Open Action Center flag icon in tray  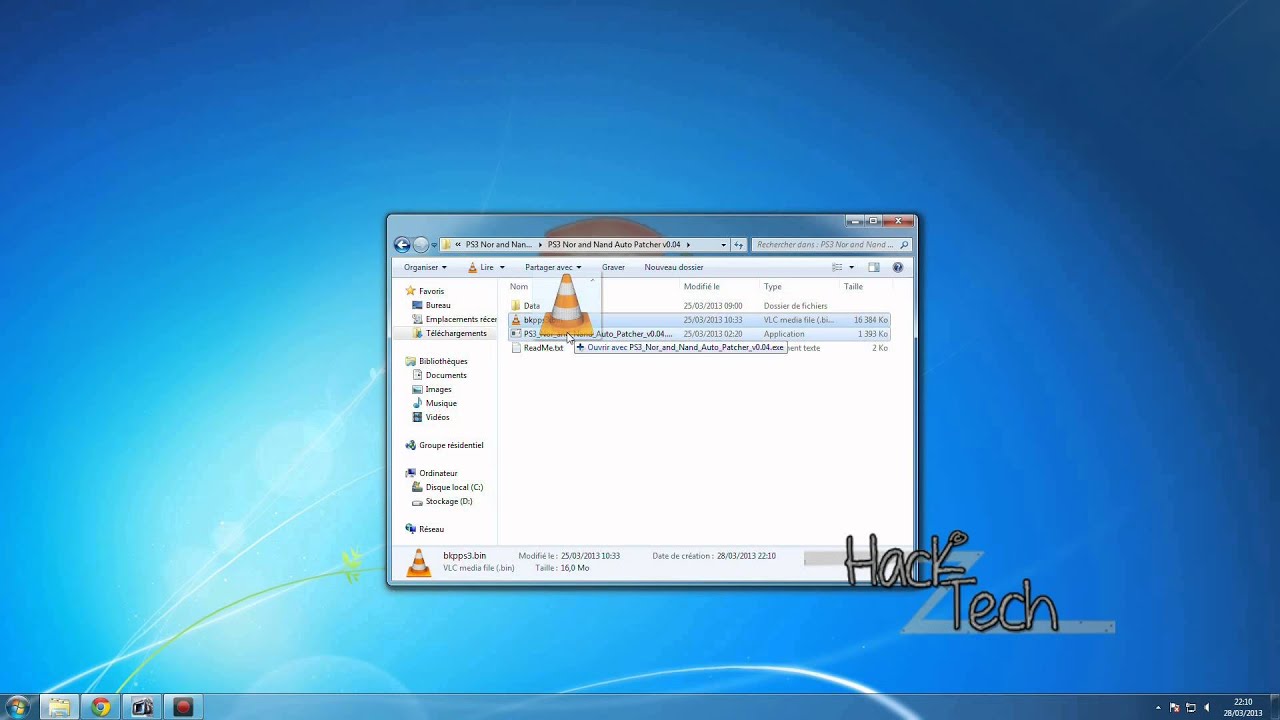(1174, 707)
